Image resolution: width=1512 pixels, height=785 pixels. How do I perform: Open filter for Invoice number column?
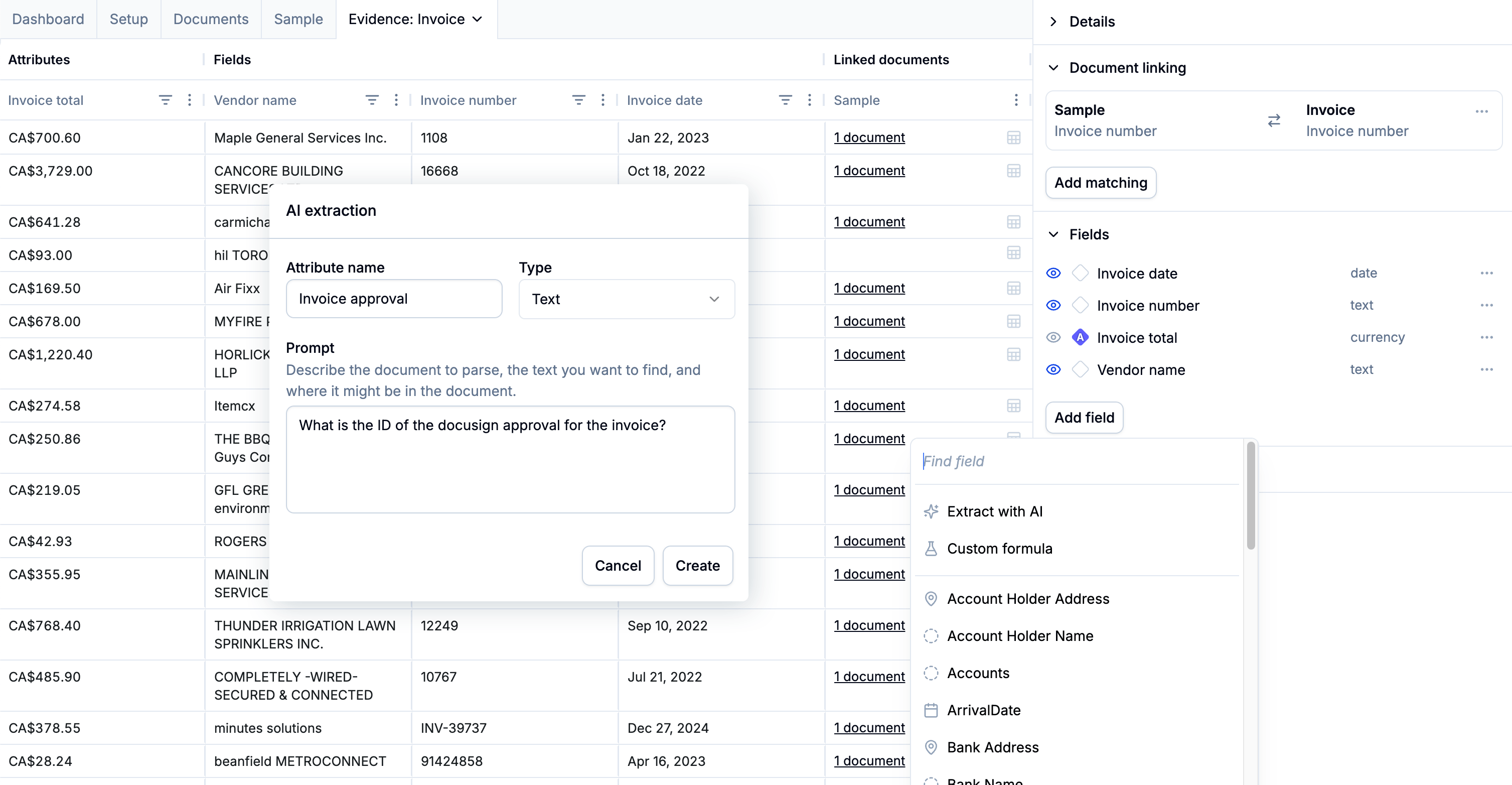tap(579, 100)
